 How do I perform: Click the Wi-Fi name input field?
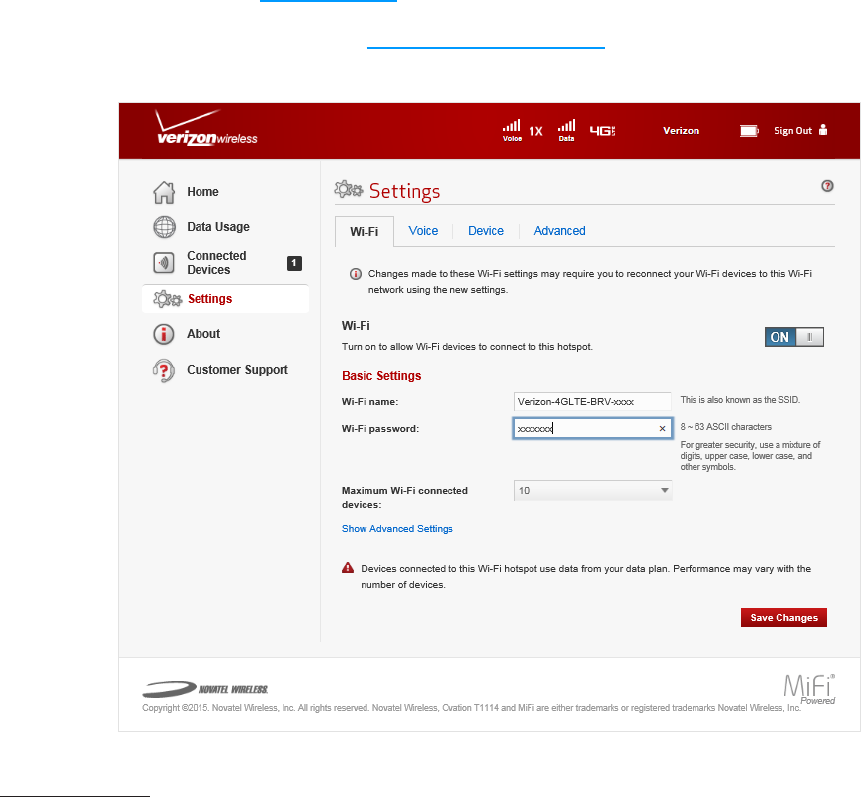[592, 402]
